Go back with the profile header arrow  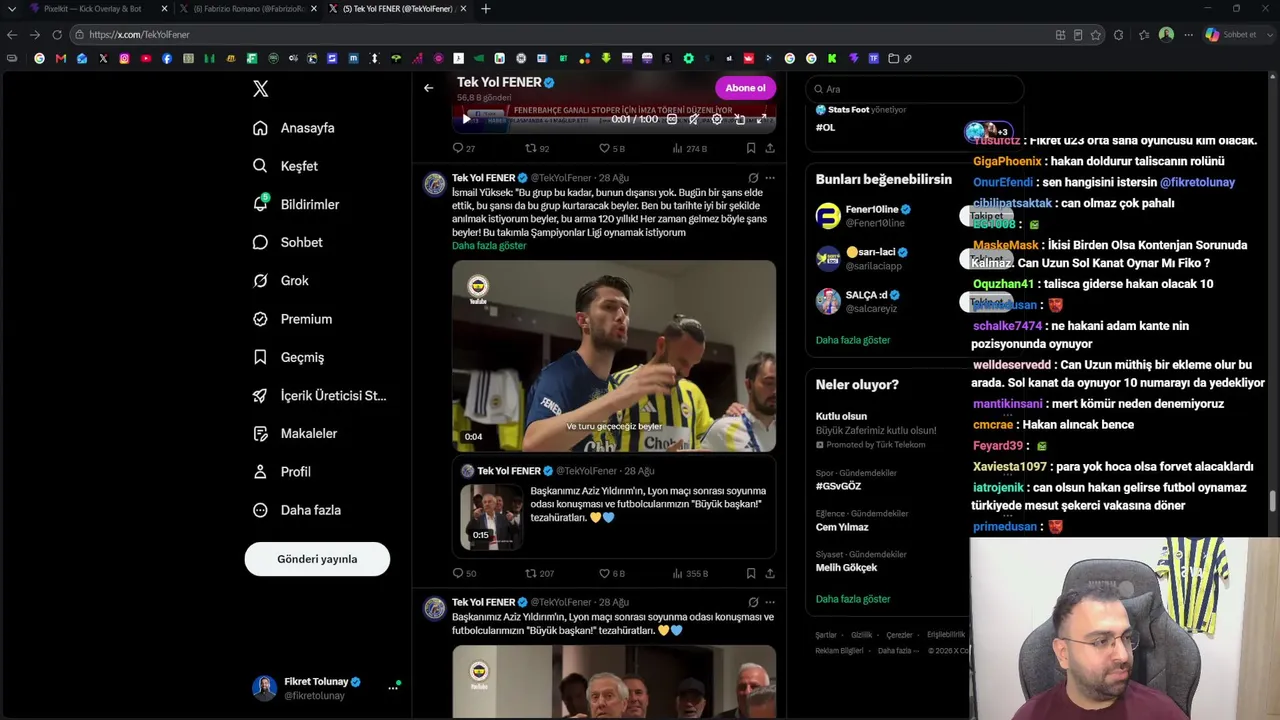[428, 88]
